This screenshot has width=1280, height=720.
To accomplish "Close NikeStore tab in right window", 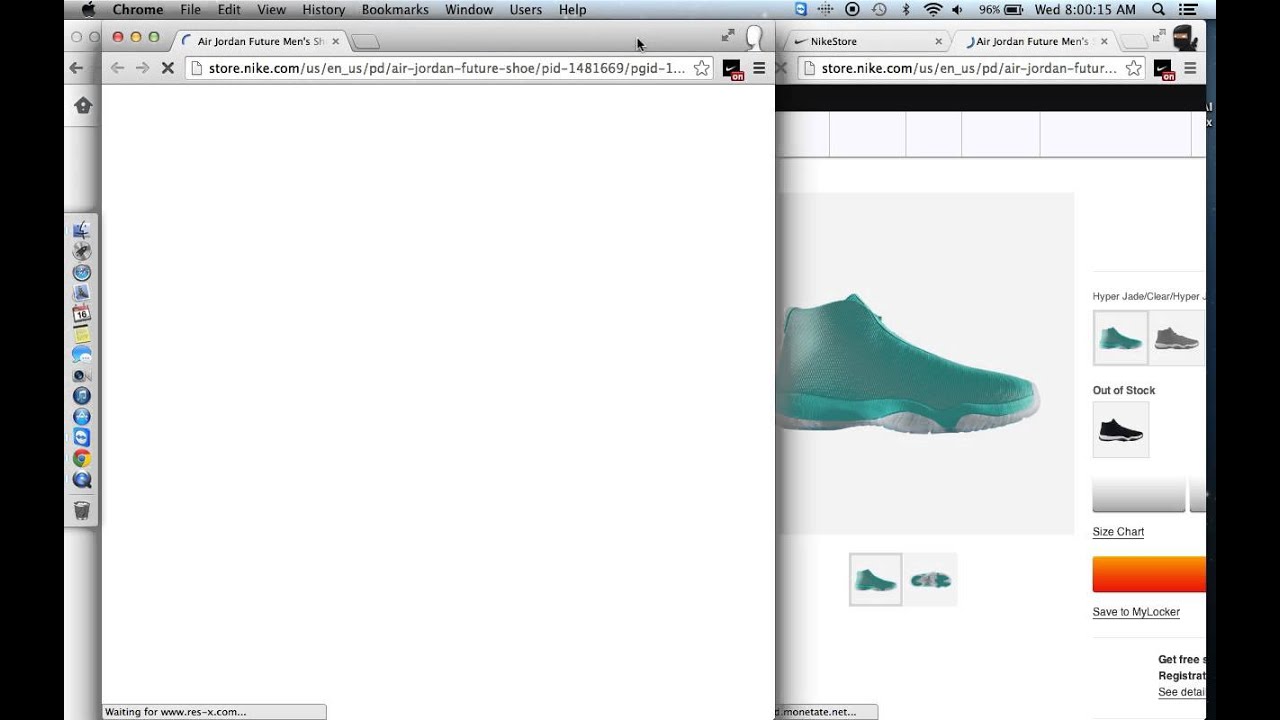I will 938,41.
